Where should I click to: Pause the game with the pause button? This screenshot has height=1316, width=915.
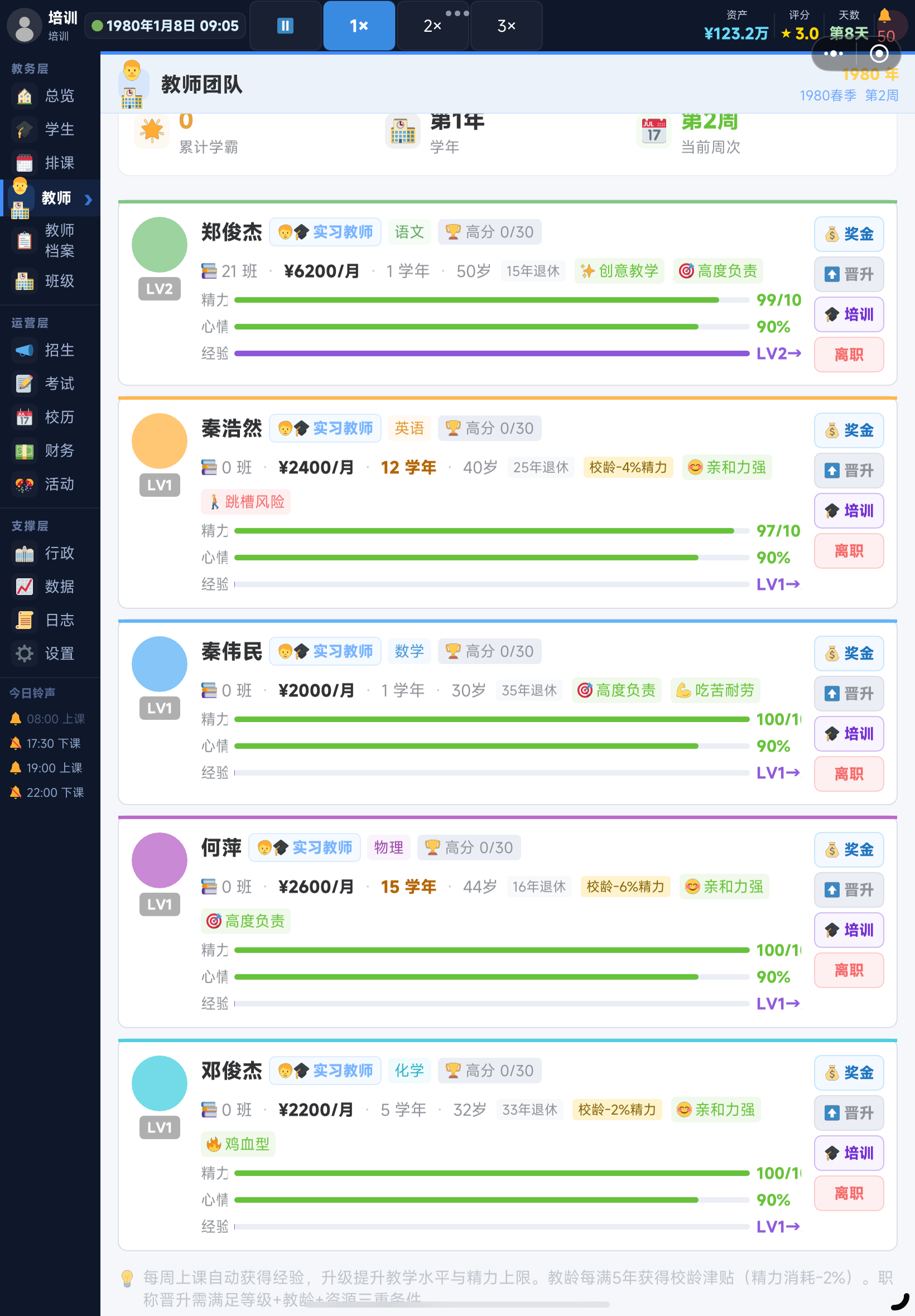285,26
